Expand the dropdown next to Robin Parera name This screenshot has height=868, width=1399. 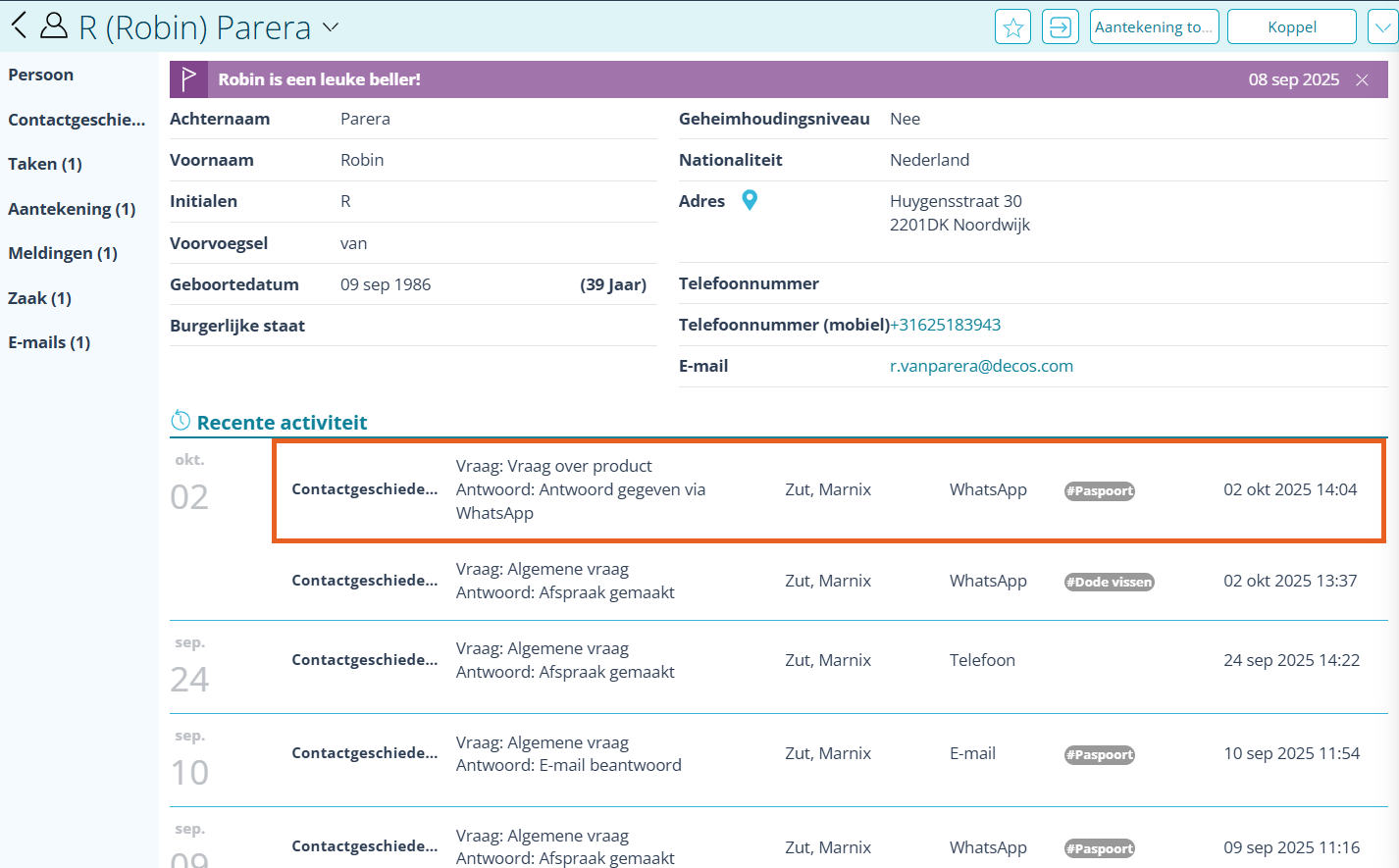[x=331, y=27]
